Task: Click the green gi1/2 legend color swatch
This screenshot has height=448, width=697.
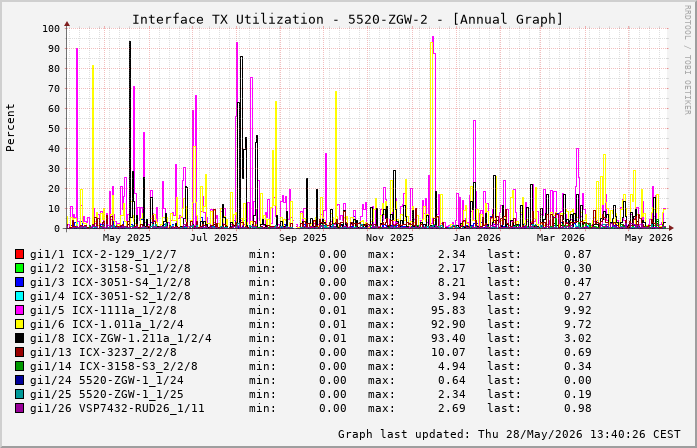Action: 20,268
